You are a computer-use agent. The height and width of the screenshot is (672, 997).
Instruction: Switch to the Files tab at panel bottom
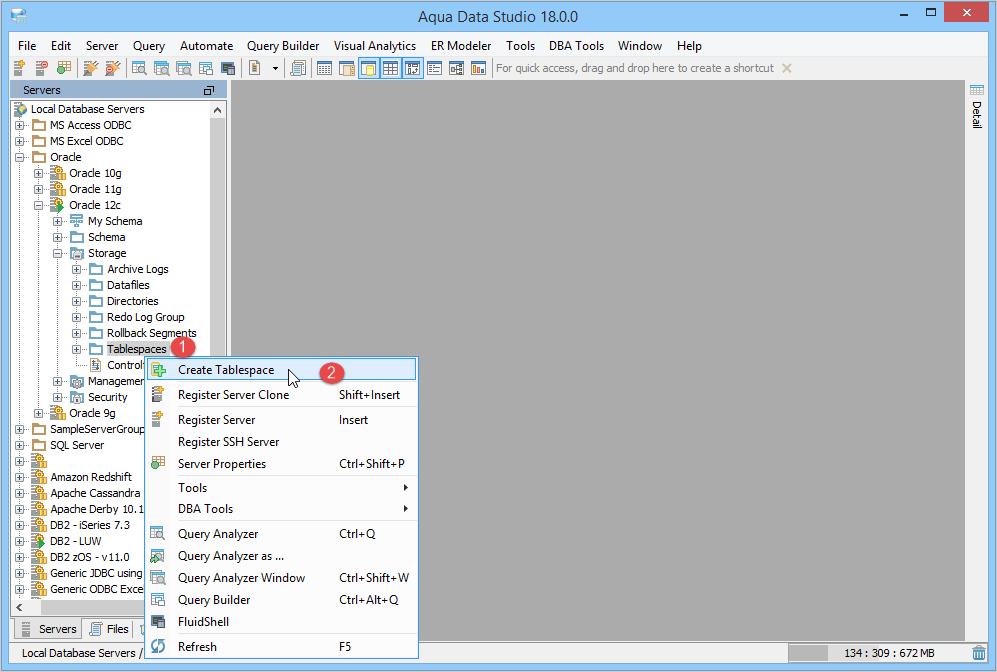pos(109,629)
